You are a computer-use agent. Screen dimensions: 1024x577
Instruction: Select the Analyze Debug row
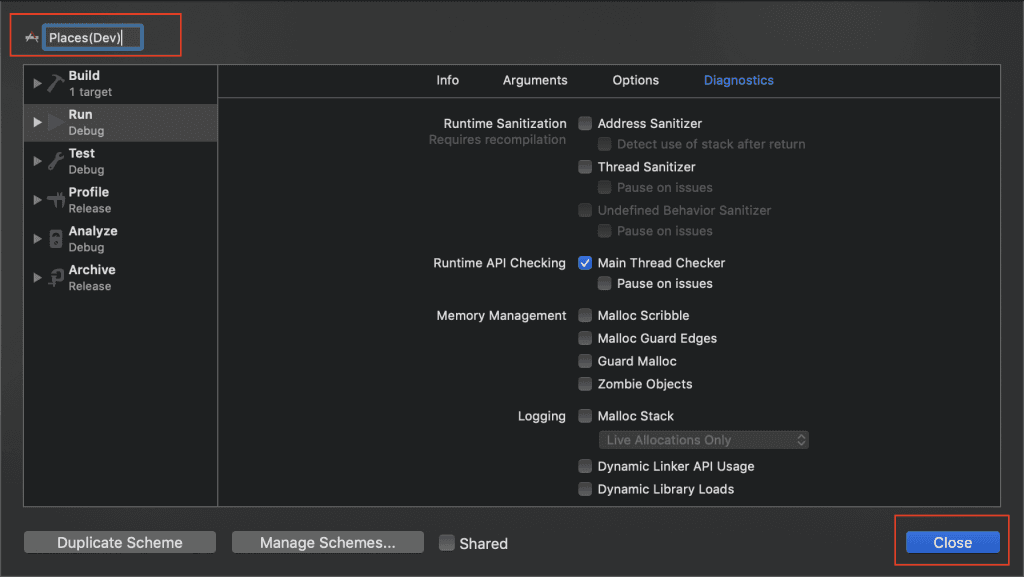coord(121,239)
